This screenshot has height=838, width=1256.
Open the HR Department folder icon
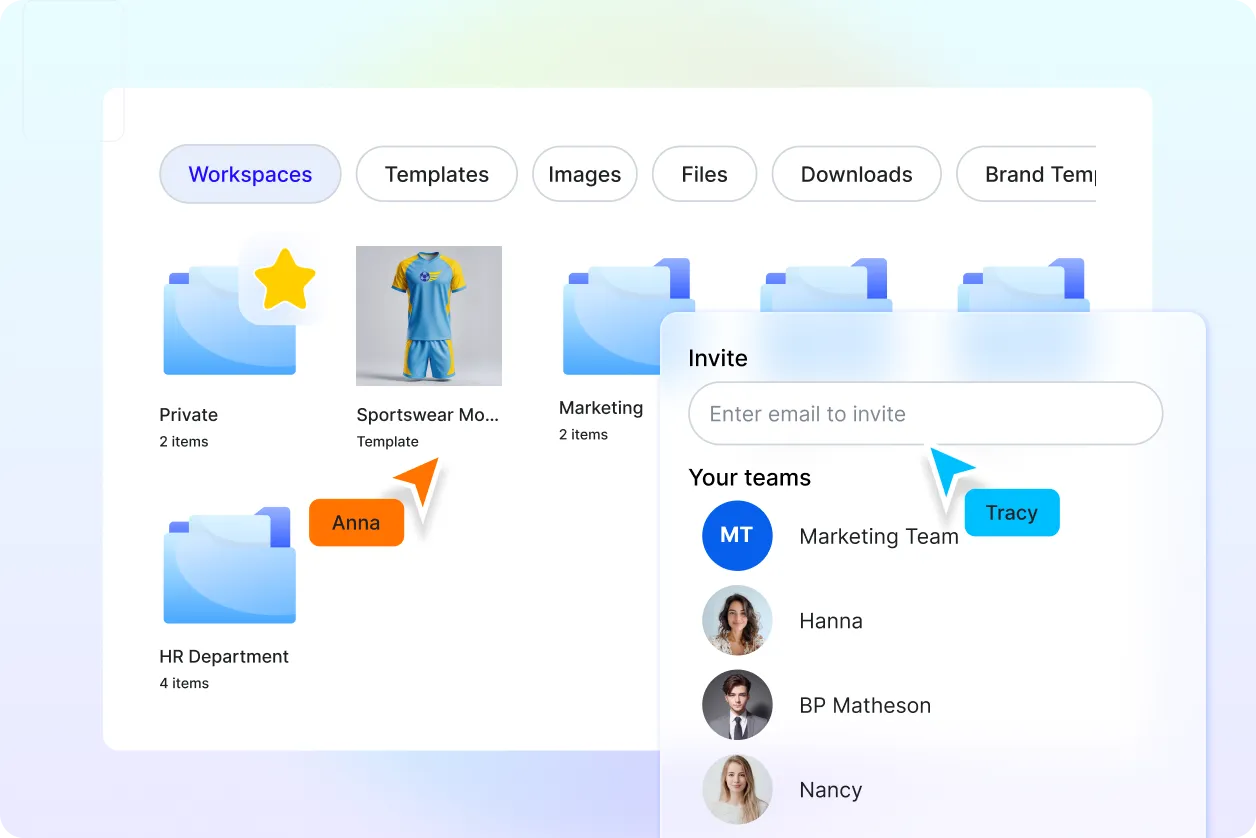(x=227, y=565)
